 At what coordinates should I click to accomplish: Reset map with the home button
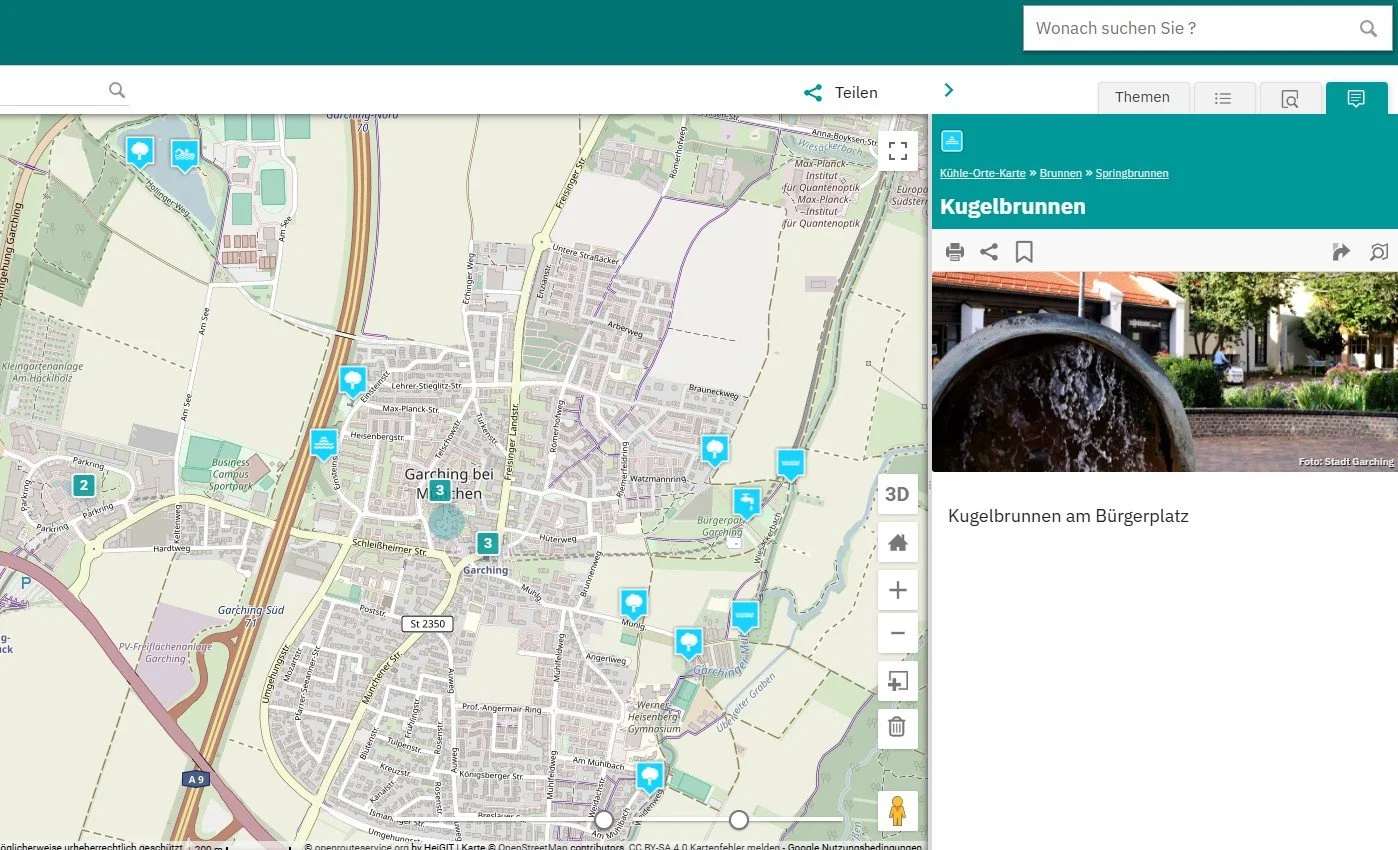(898, 543)
